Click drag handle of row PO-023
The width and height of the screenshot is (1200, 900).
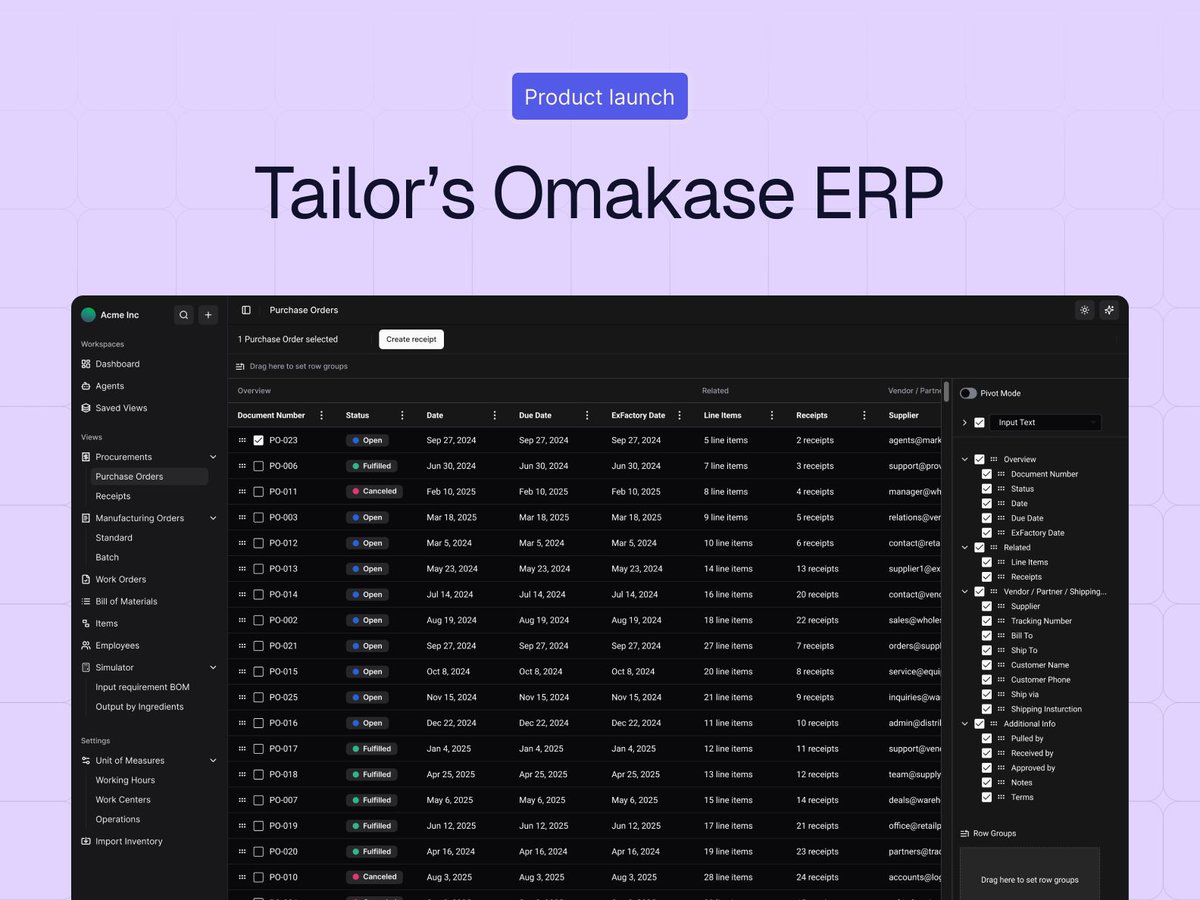tap(242, 440)
